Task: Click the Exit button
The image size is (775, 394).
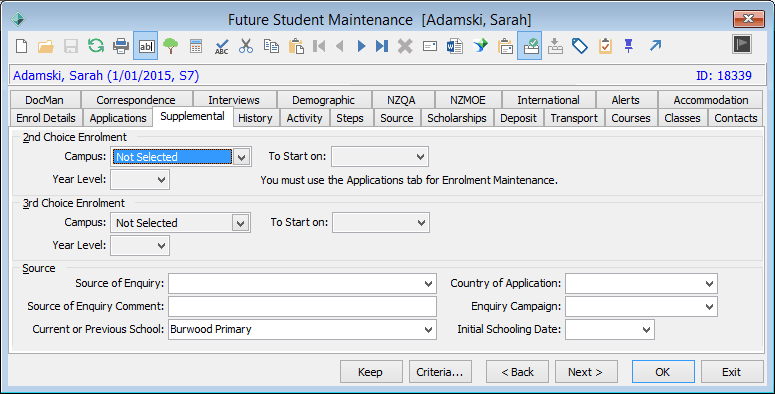Action: coord(732,372)
